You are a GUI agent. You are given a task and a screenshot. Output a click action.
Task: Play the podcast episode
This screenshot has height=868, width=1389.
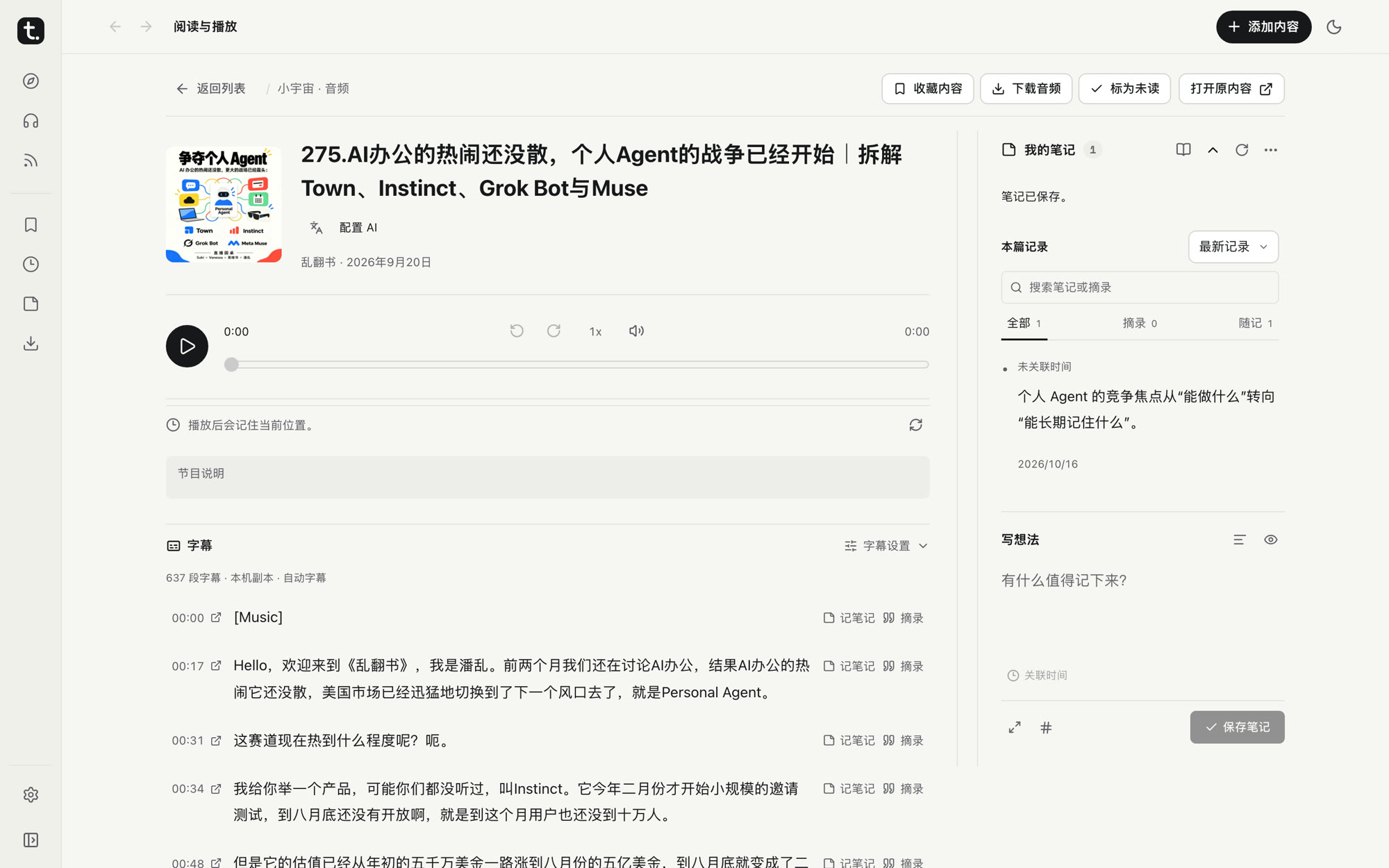pos(187,346)
